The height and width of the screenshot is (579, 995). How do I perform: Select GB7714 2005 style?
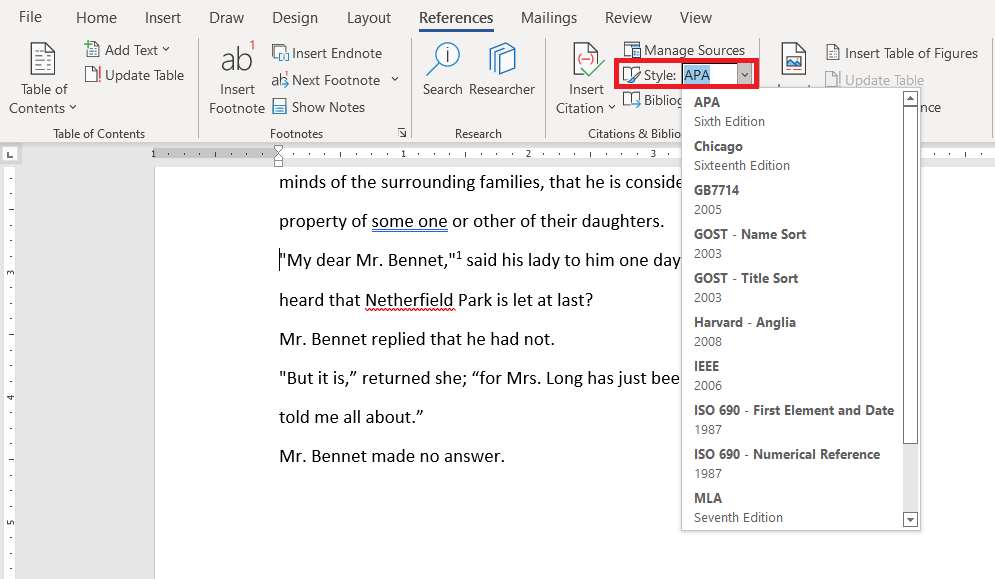click(x=792, y=199)
